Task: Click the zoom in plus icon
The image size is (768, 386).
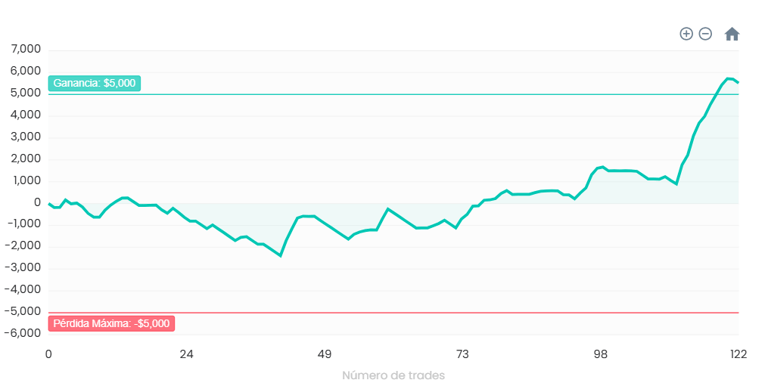Action: coord(686,34)
